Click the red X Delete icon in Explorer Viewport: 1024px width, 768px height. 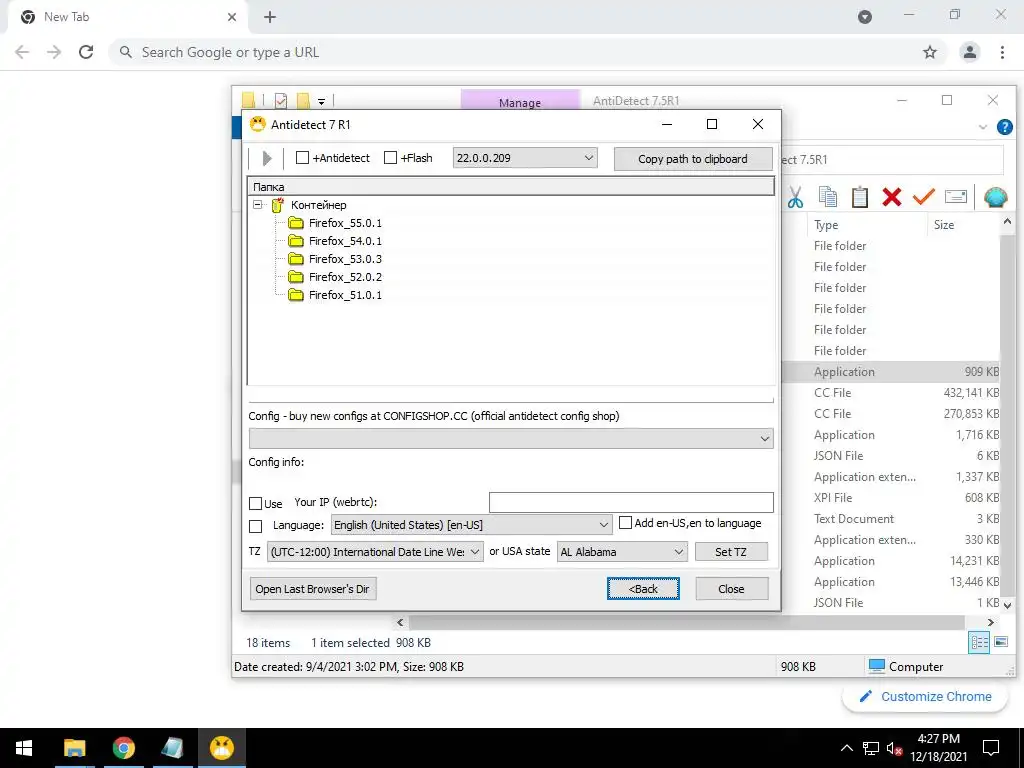pyautogui.click(x=891, y=197)
